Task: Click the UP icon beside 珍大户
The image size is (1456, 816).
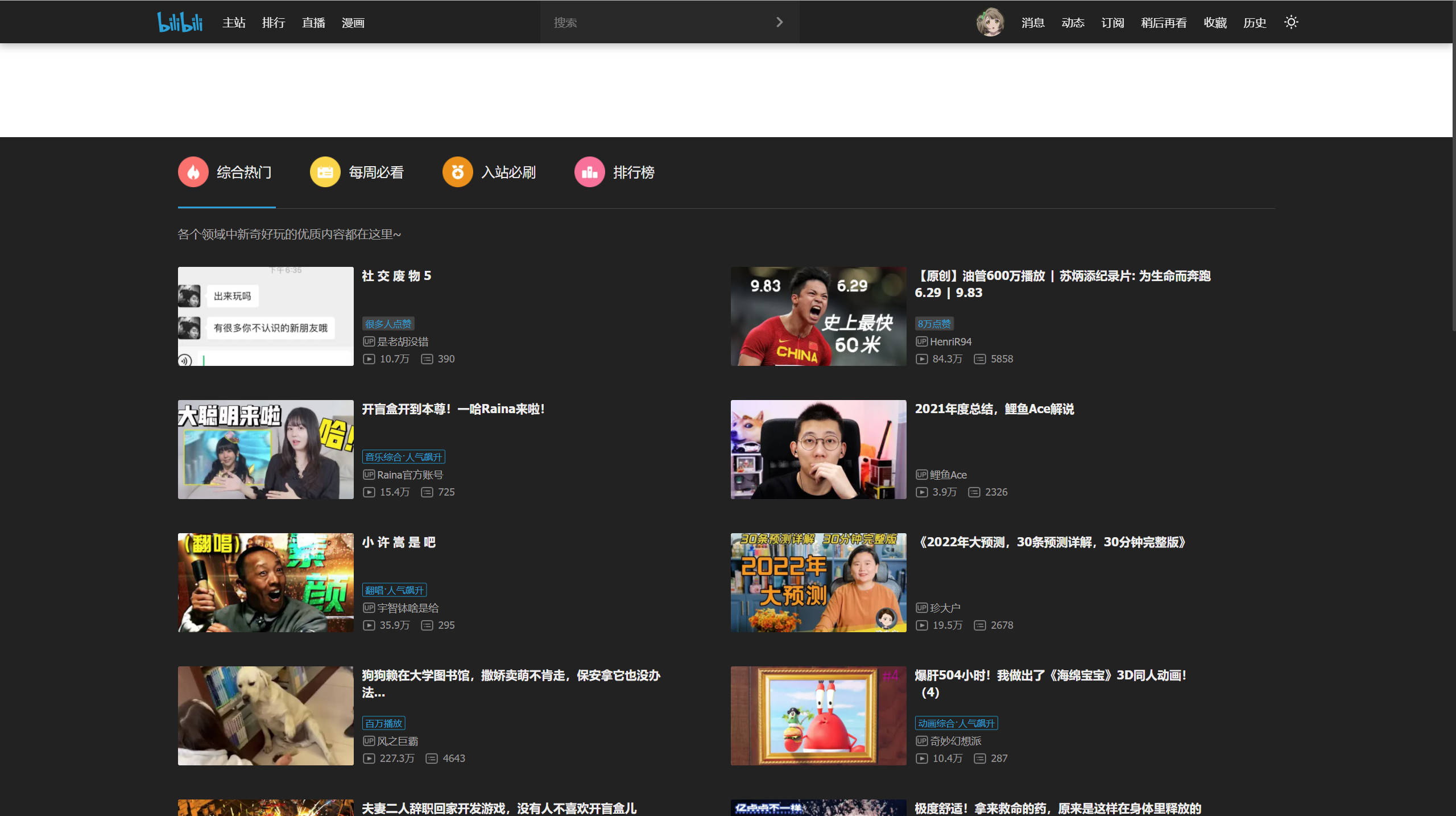Action: coord(921,608)
